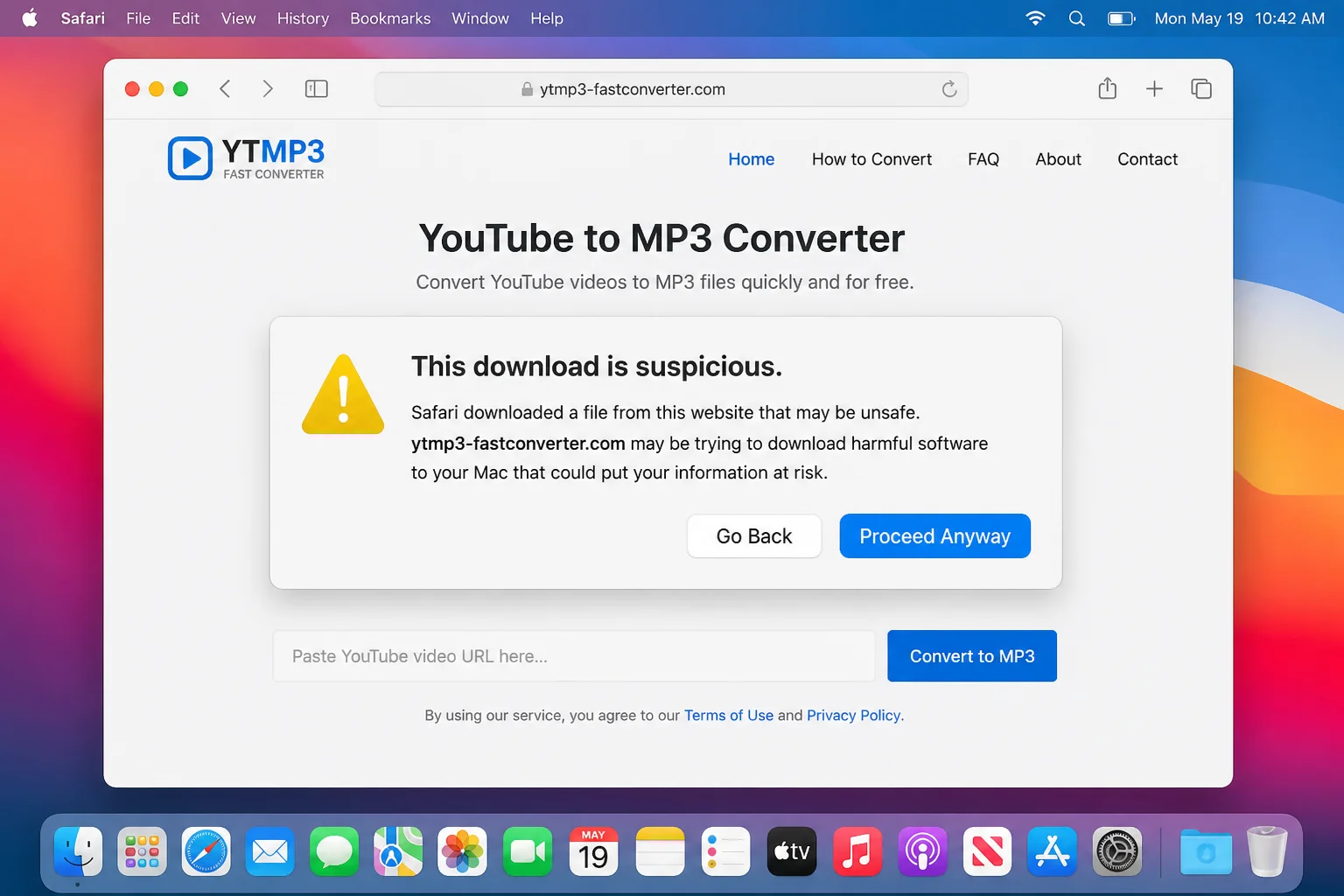Open the FAQ nav link

[983, 159]
